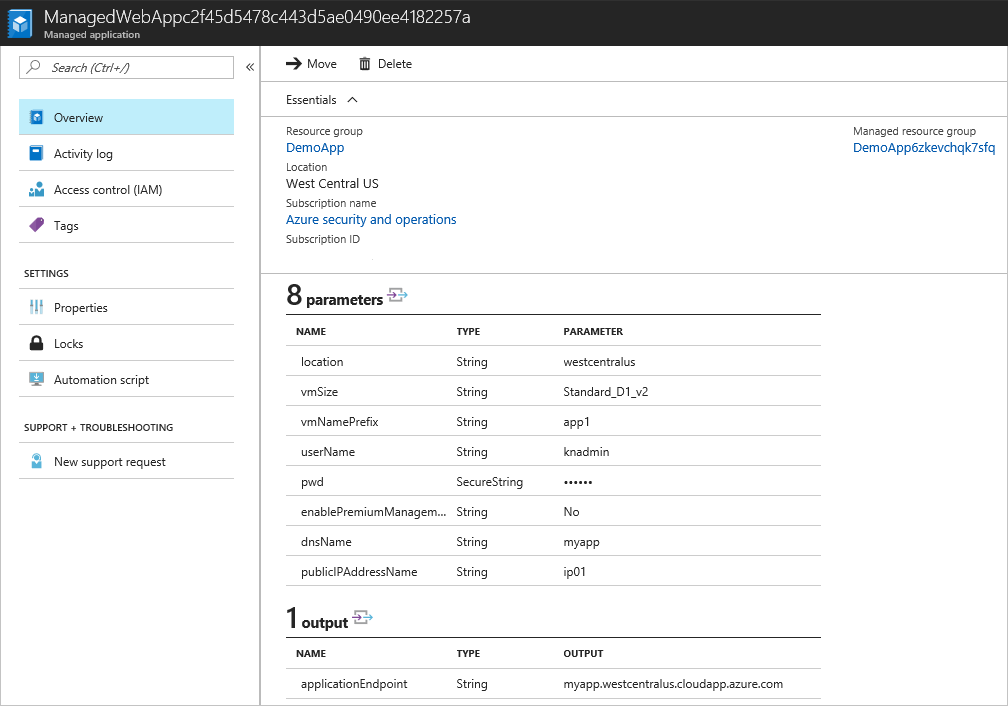
Task: Open the DemoApp resource group link
Action: pos(315,148)
